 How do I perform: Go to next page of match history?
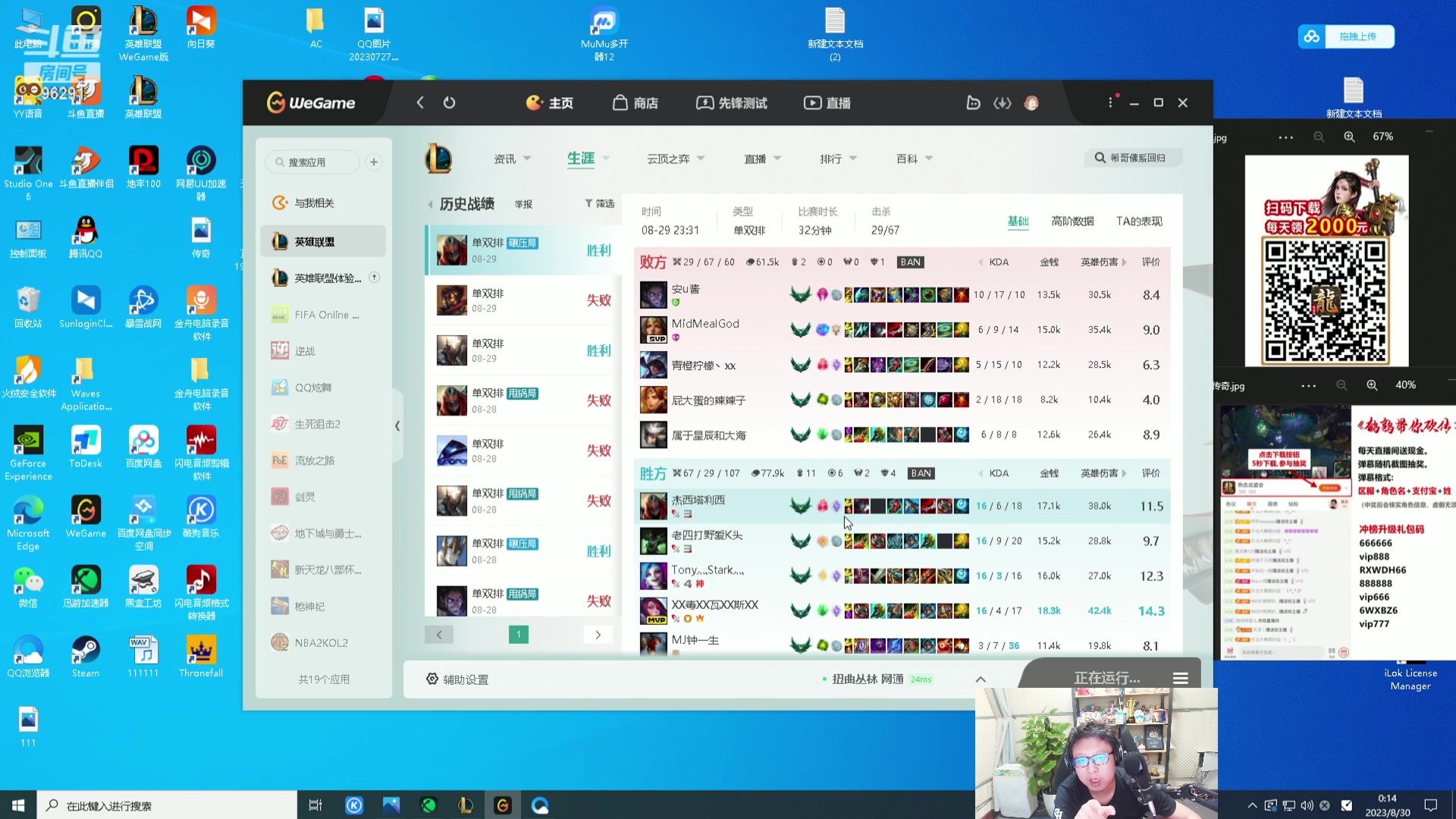(x=598, y=635)
